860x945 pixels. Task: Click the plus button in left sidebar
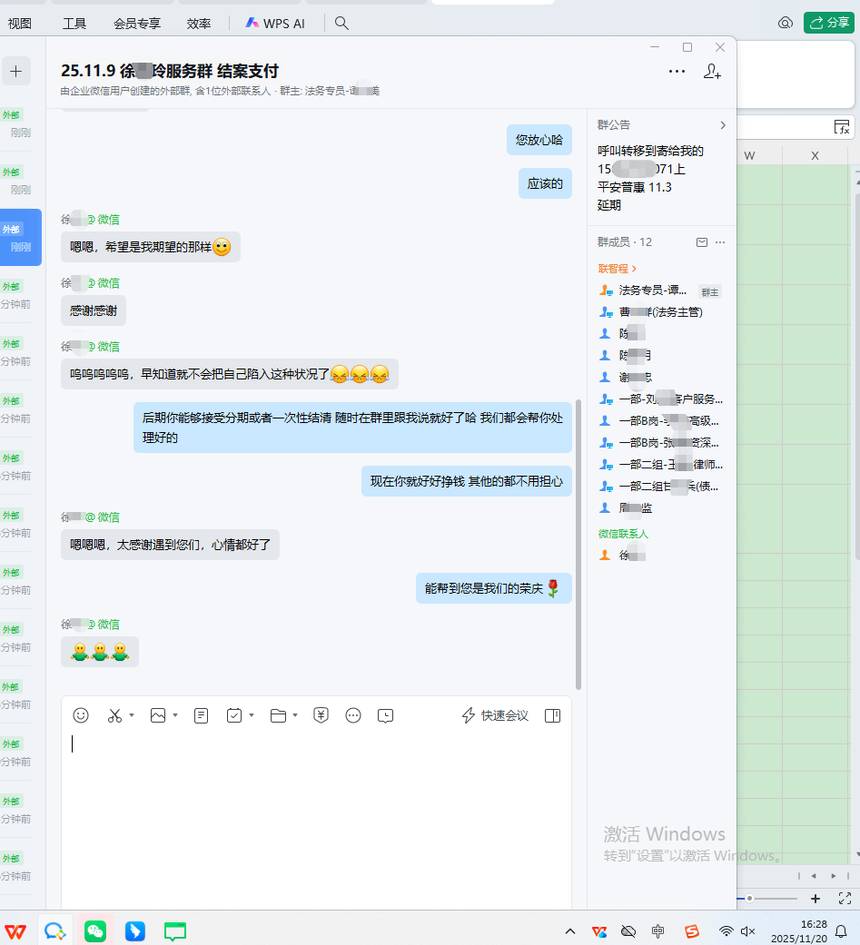tap(16, 71)
